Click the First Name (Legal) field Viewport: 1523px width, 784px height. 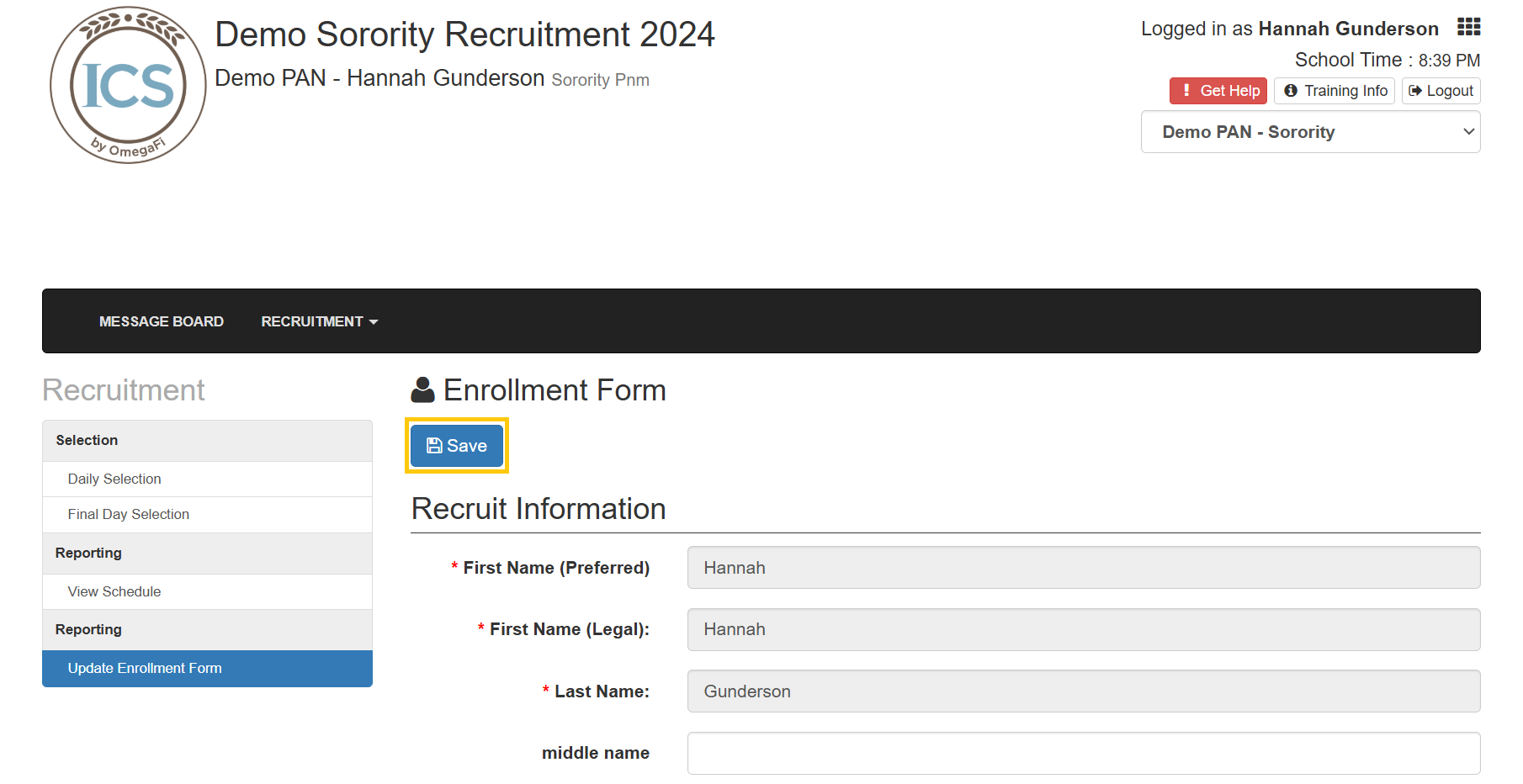tap(1083, 629)
